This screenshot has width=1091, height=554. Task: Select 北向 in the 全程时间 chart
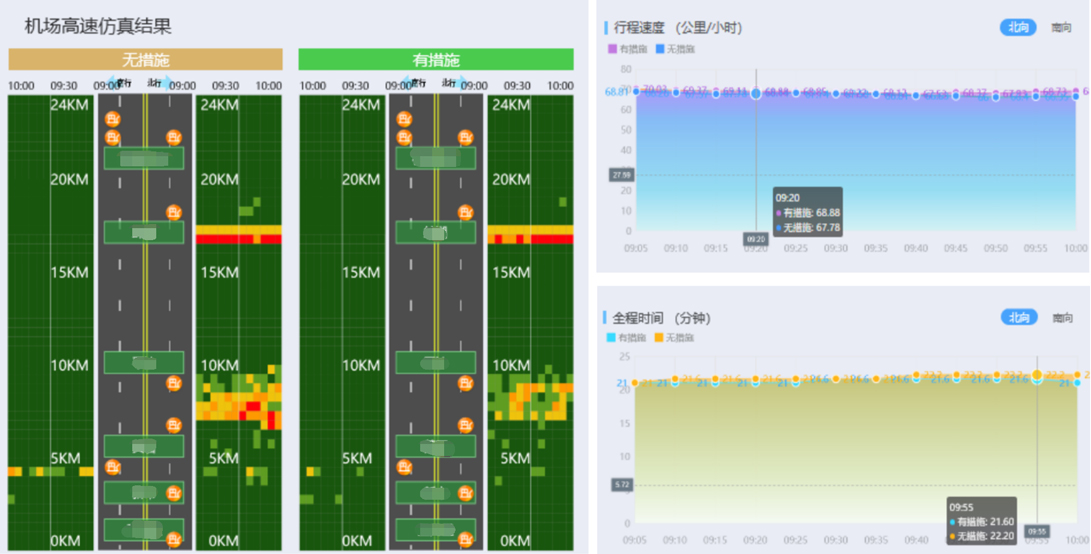[1018, 318]
